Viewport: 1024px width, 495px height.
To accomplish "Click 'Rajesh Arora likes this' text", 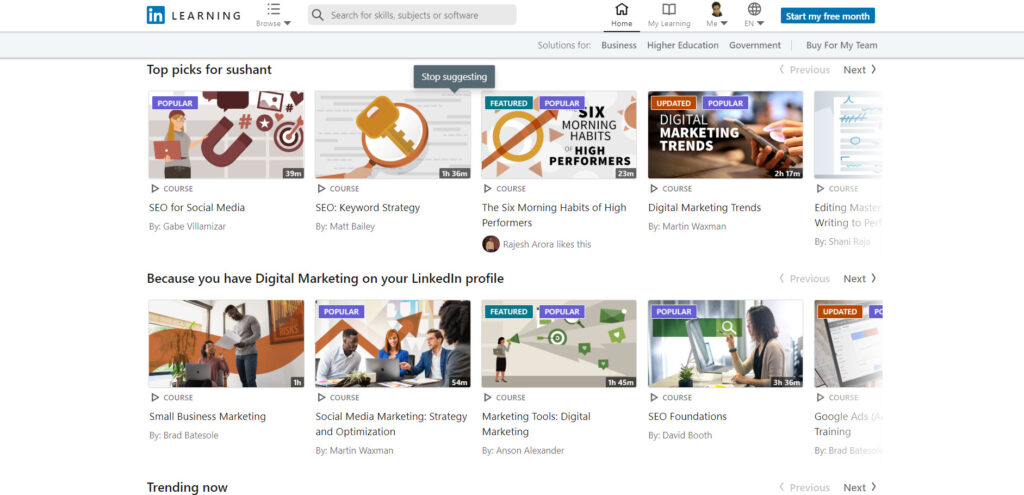I will coord(547,244).
